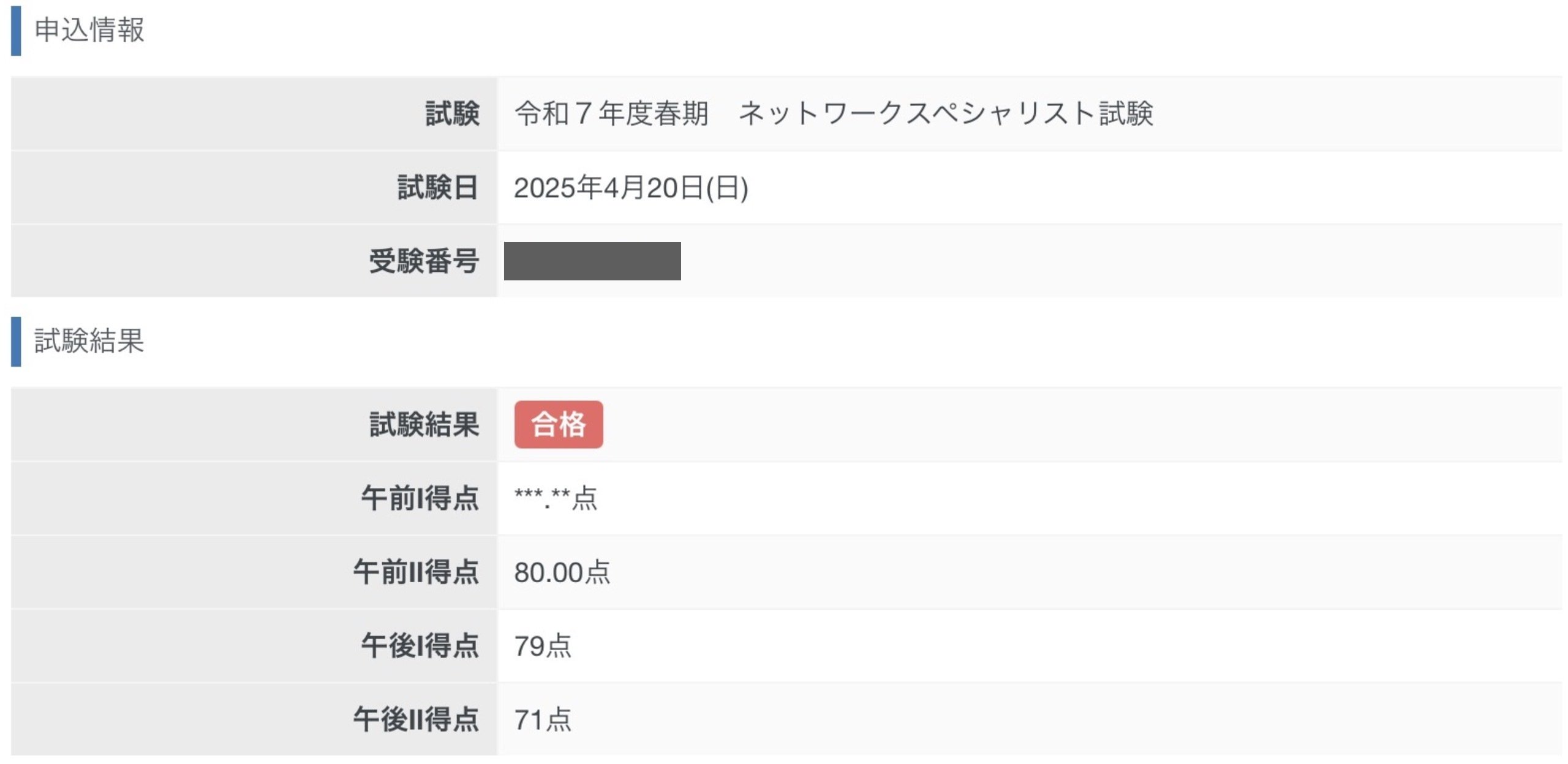Click the 受験番号 row label

[x=424, y=261]
